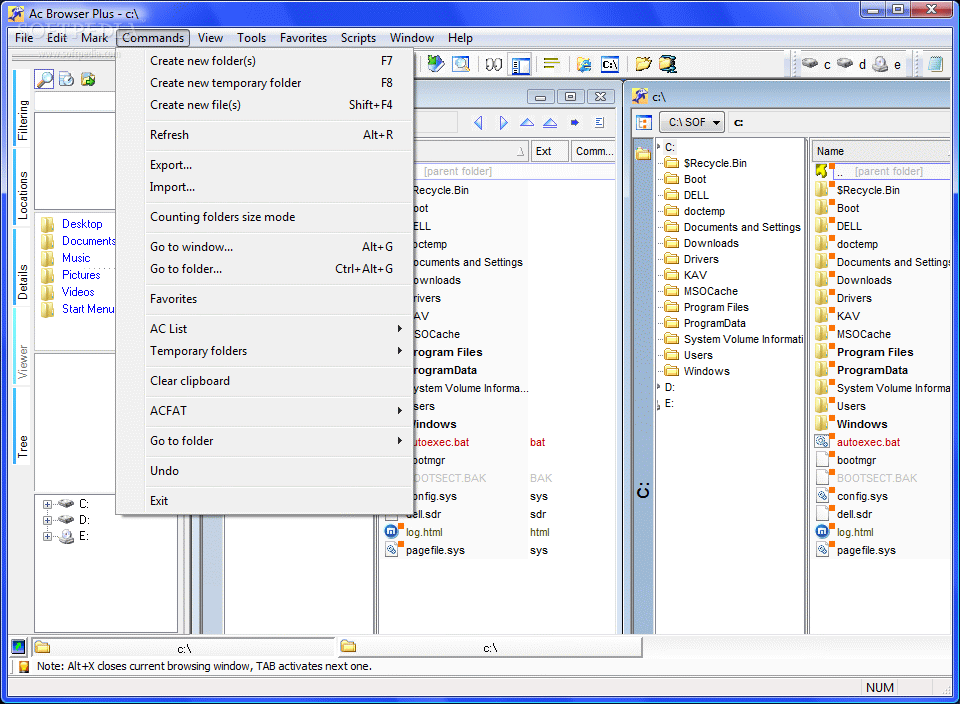Select autoexec.bat in the right file list
Viewport: 960px width, 704px height.
tap(868, 442)
